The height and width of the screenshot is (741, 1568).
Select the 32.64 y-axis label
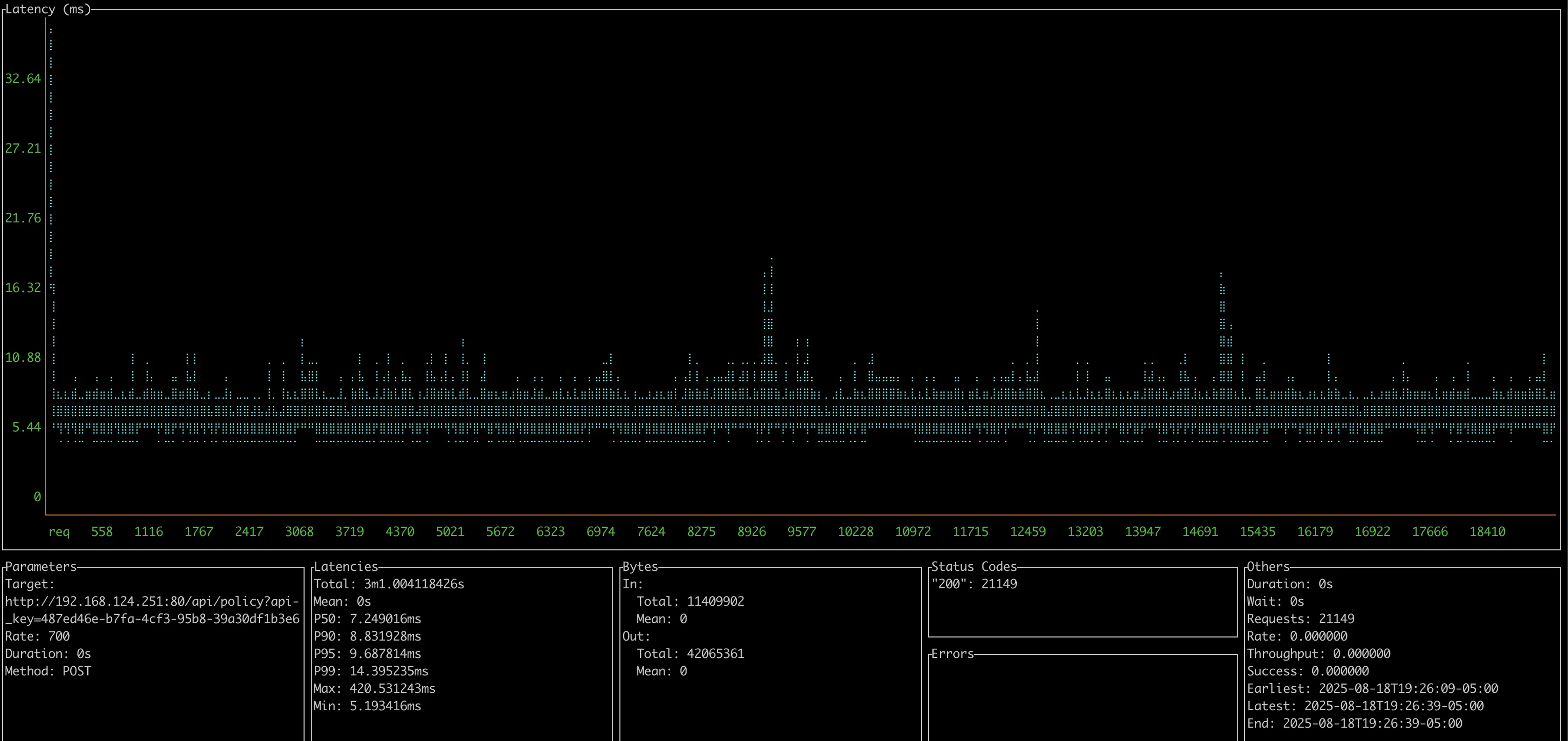(23, 79)
